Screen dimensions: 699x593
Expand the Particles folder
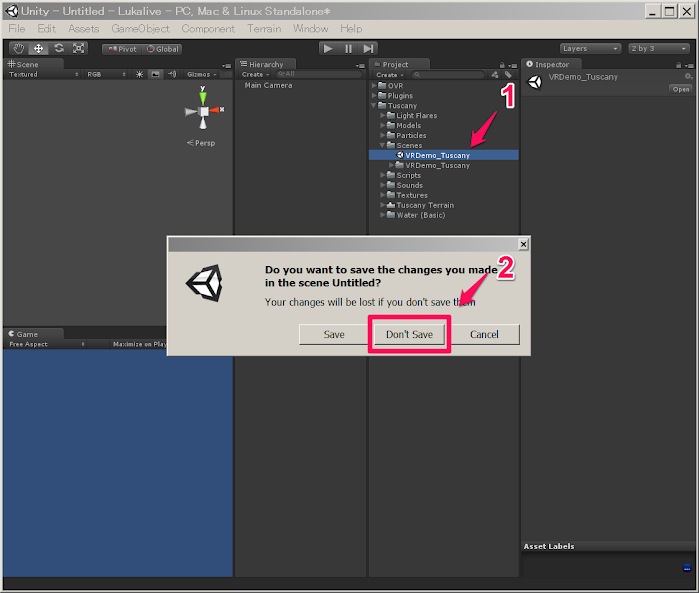tap(382, 135)
